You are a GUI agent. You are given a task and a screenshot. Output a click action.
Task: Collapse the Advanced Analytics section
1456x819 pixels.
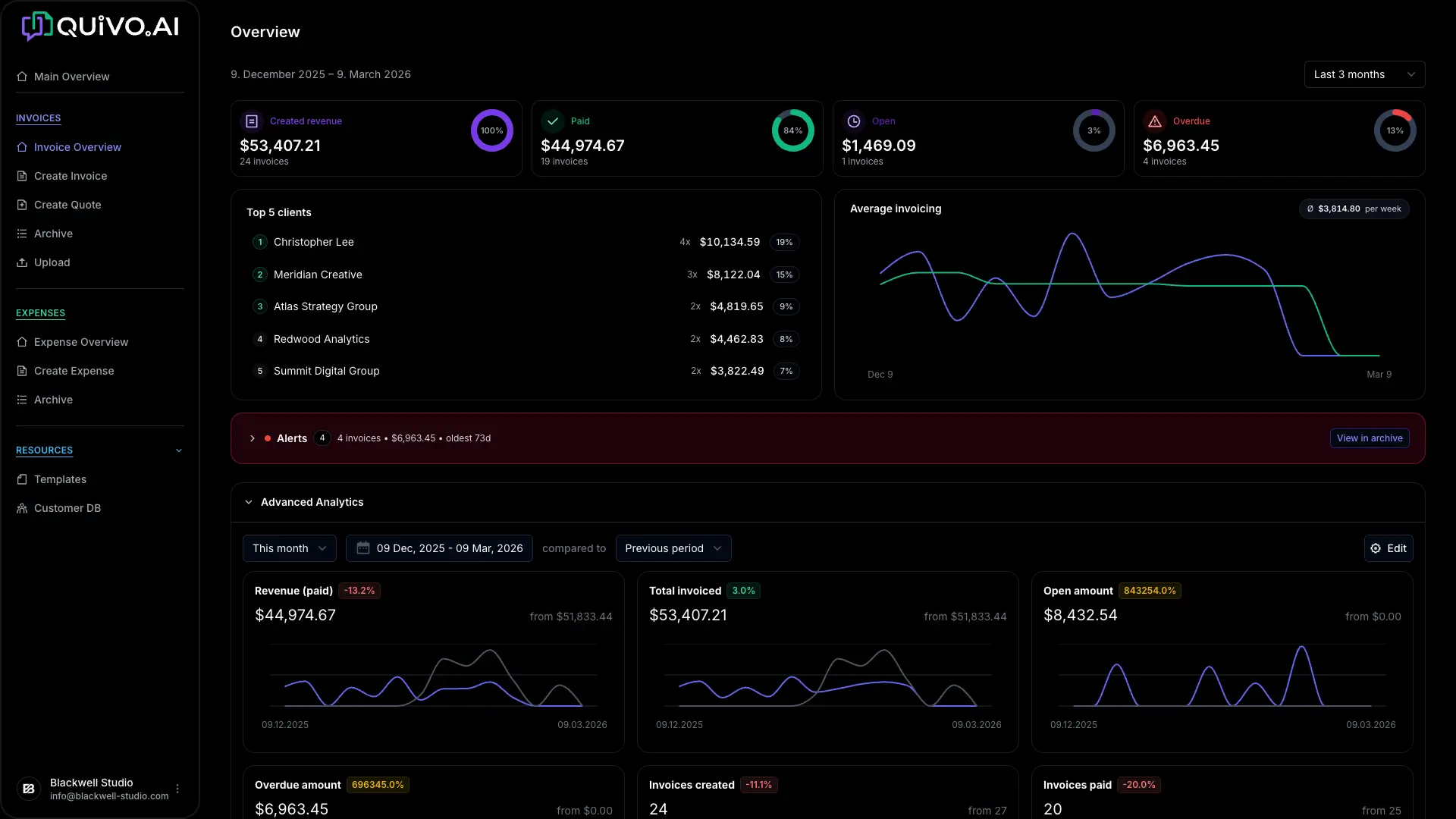[249, 502]
